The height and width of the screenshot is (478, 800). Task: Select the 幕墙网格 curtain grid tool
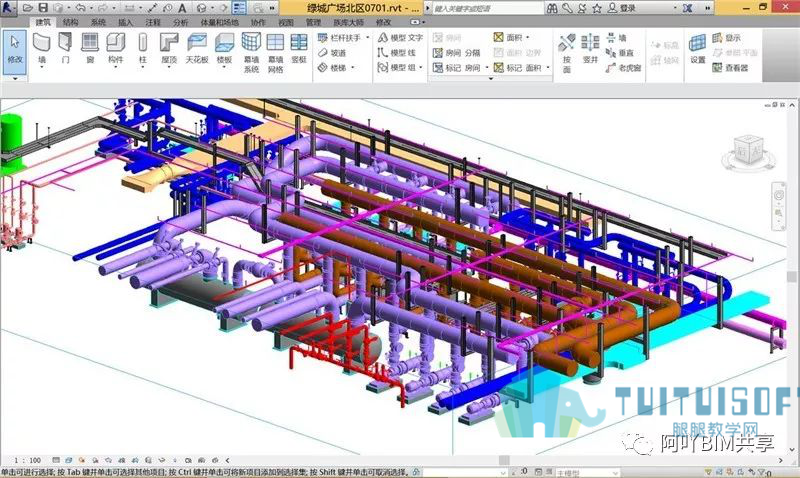click(275, 53)
